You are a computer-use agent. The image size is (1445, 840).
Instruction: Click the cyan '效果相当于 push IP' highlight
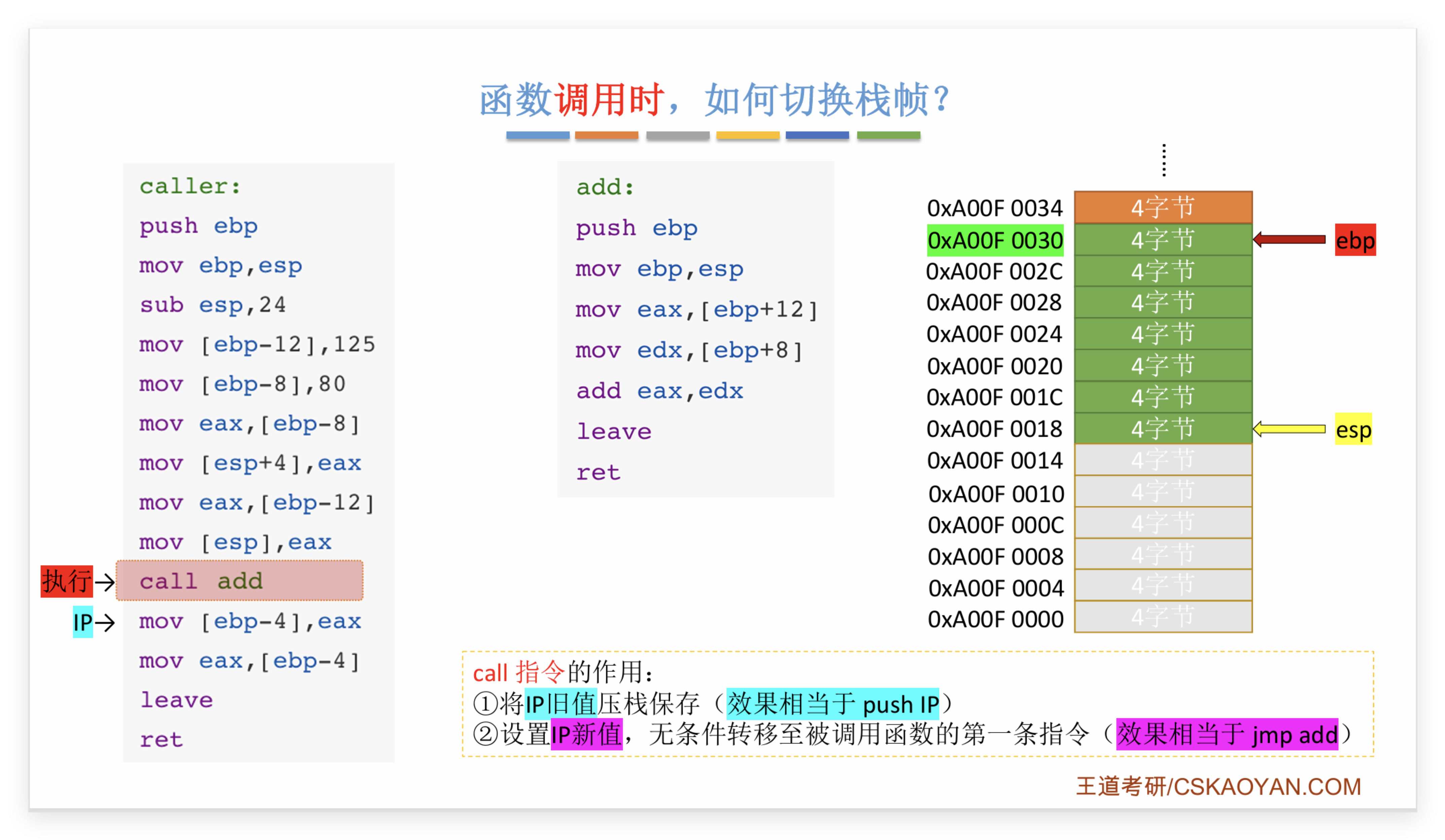(x=833, y=704)
